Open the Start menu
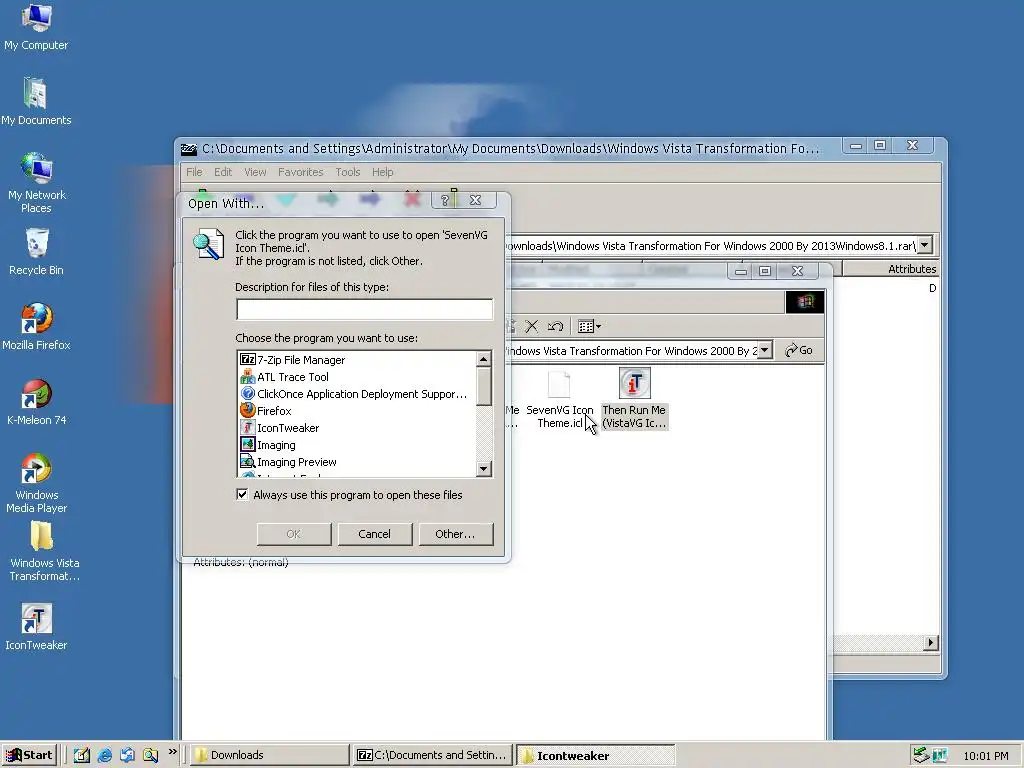Screen dimensions: 1024x768 [29, 755]
